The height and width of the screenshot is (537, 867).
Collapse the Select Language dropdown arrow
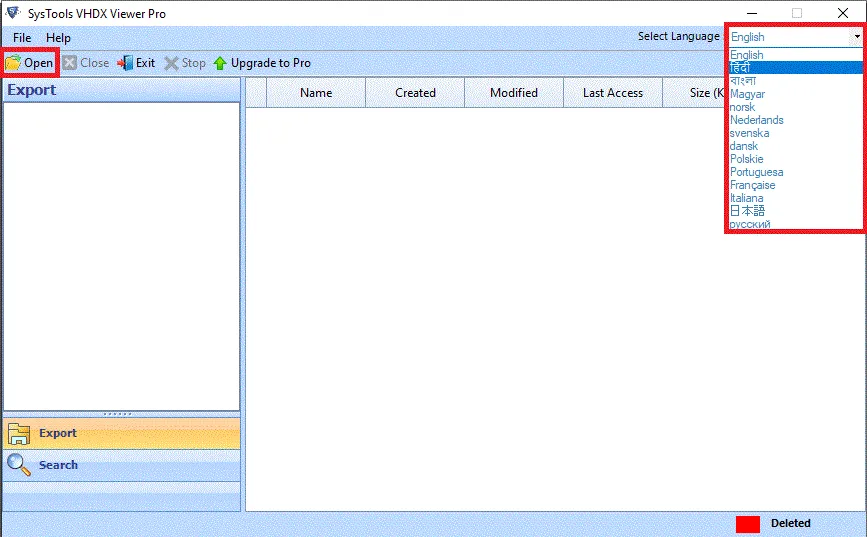[856, 37]
